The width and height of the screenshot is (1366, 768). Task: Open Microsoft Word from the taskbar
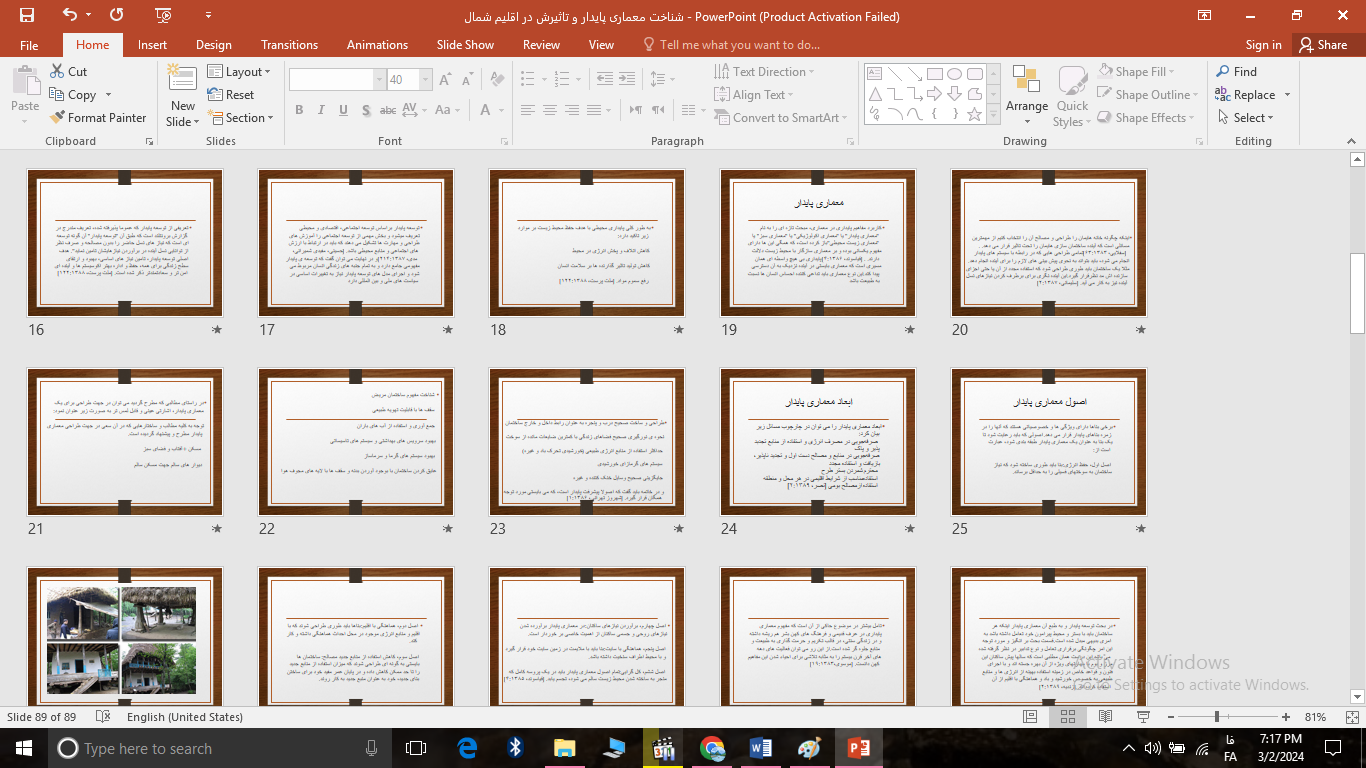click(x=761, y=748)
